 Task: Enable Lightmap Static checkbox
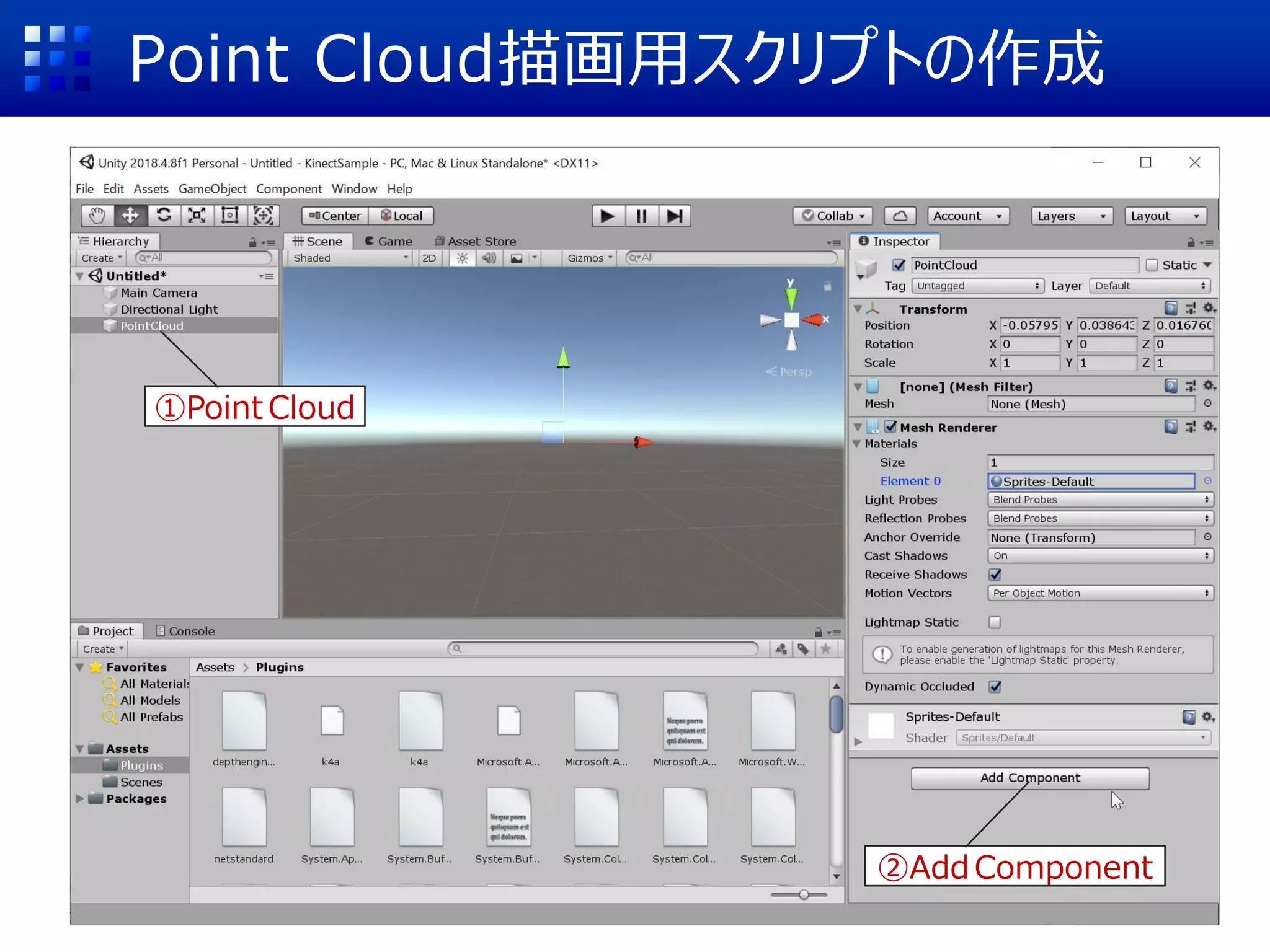point(995,622)
